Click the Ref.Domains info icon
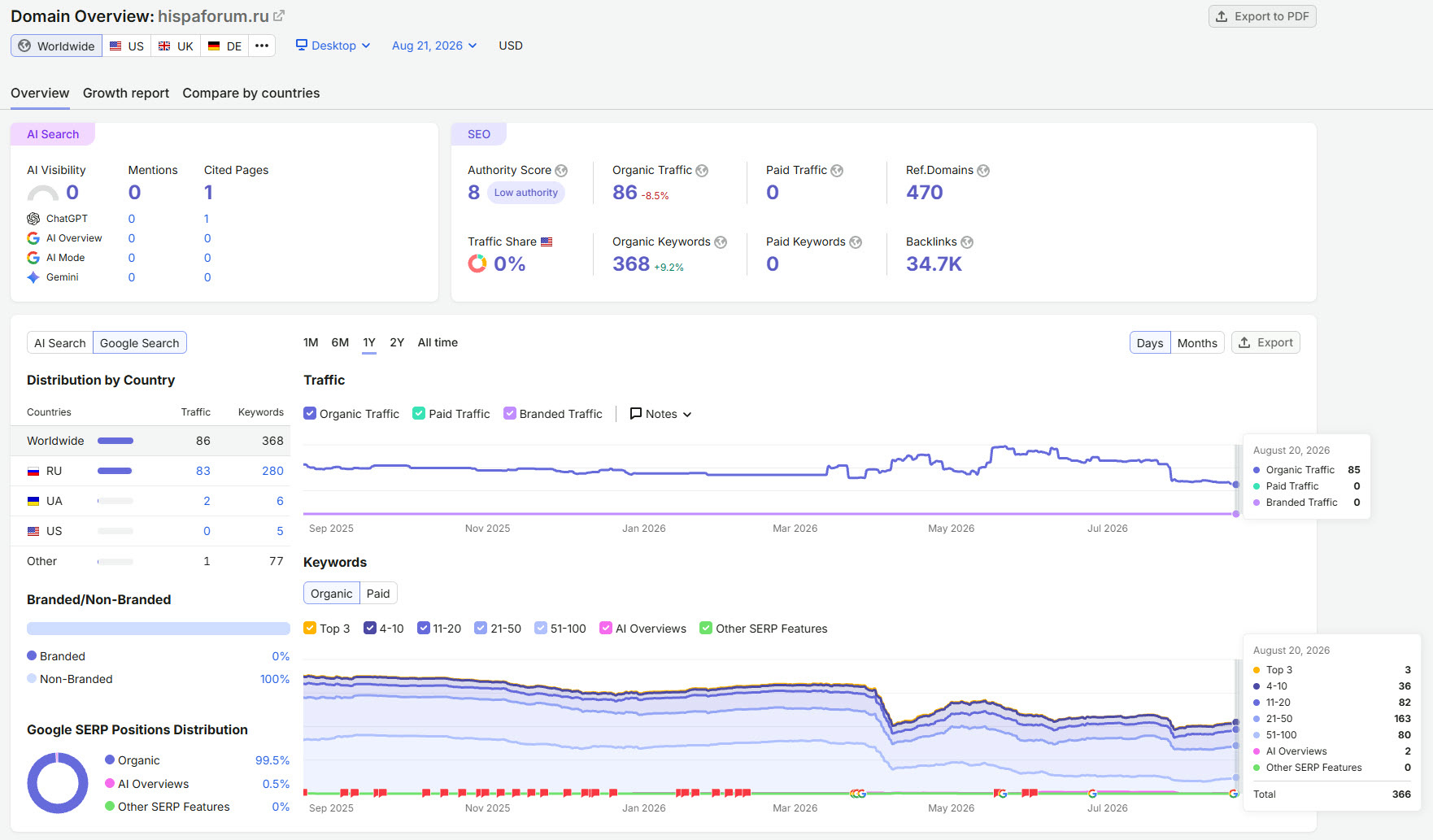Screen dimensions: 1433x840 click(983, 171)
